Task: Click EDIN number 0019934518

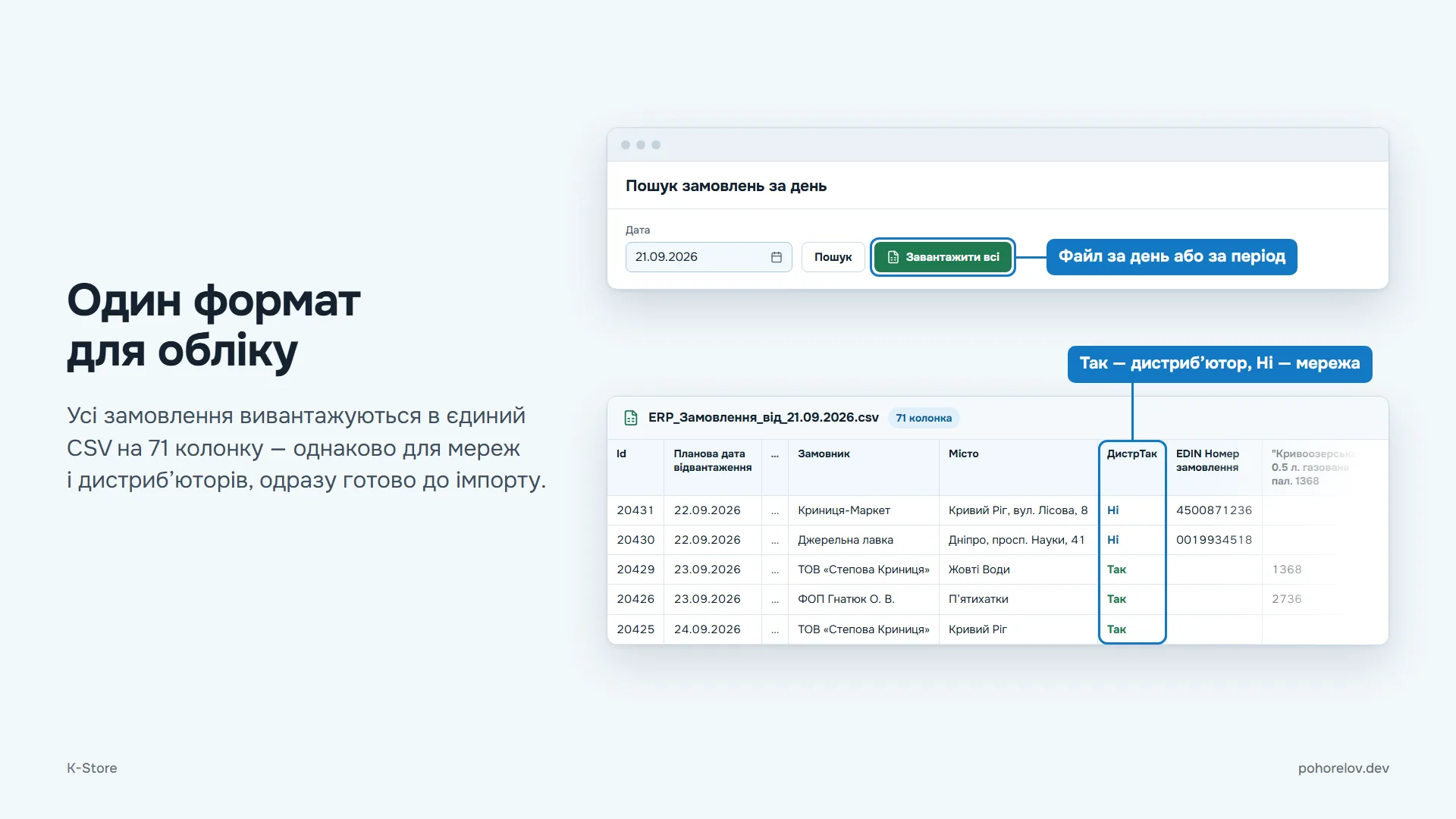Action: tap(1213, 540)
